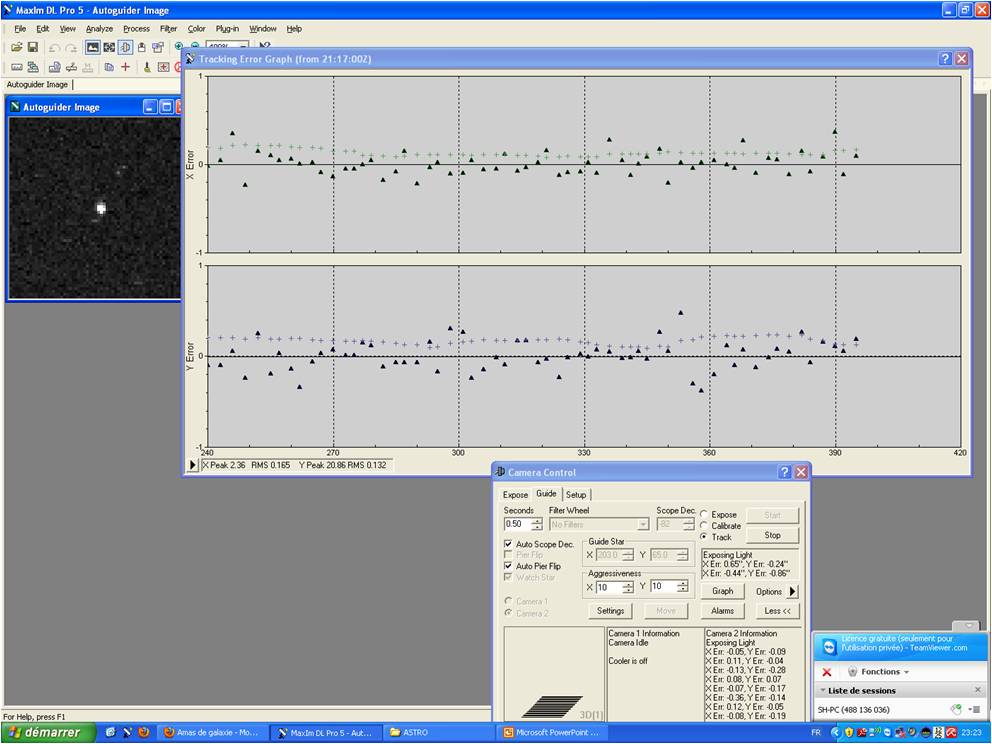Click the red X icon in TeamViewer panel
992x744 pixels.
click(x=827, y=672)
